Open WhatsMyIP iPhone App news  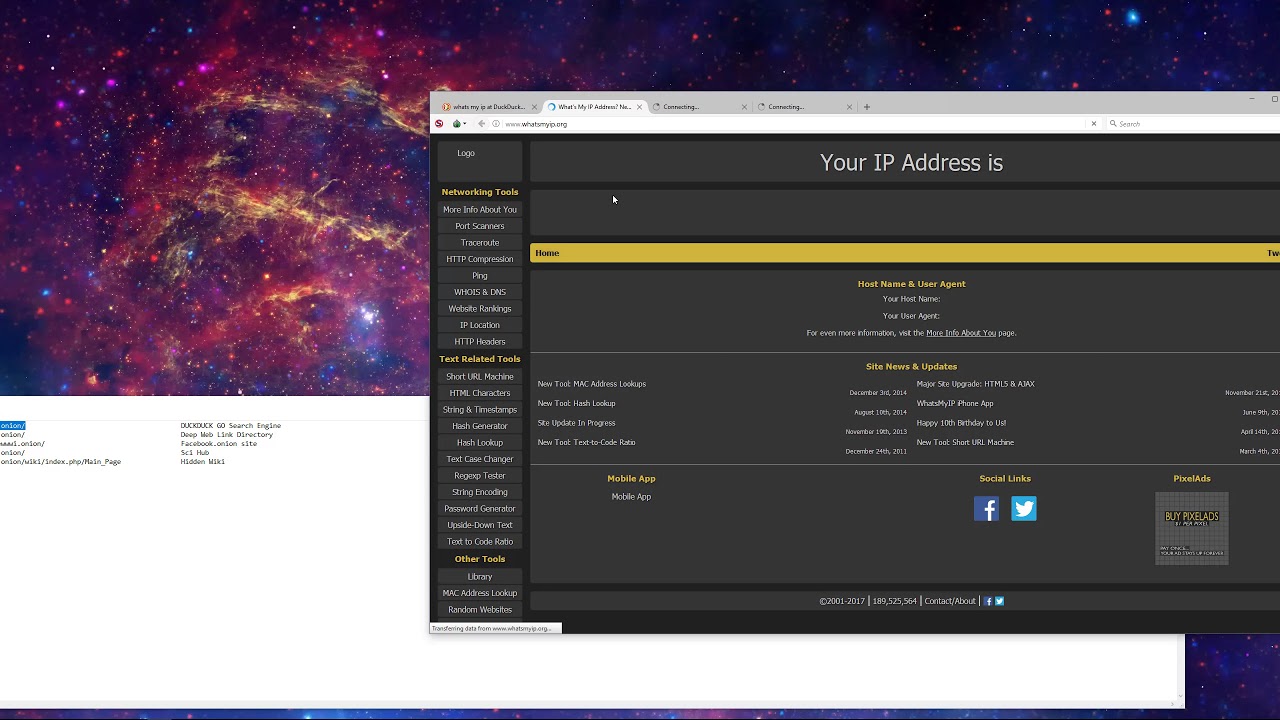tap(955, 404)
